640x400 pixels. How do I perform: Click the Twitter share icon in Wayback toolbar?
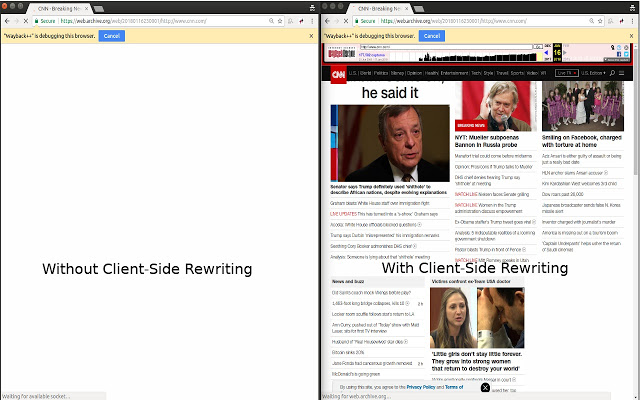626,54
